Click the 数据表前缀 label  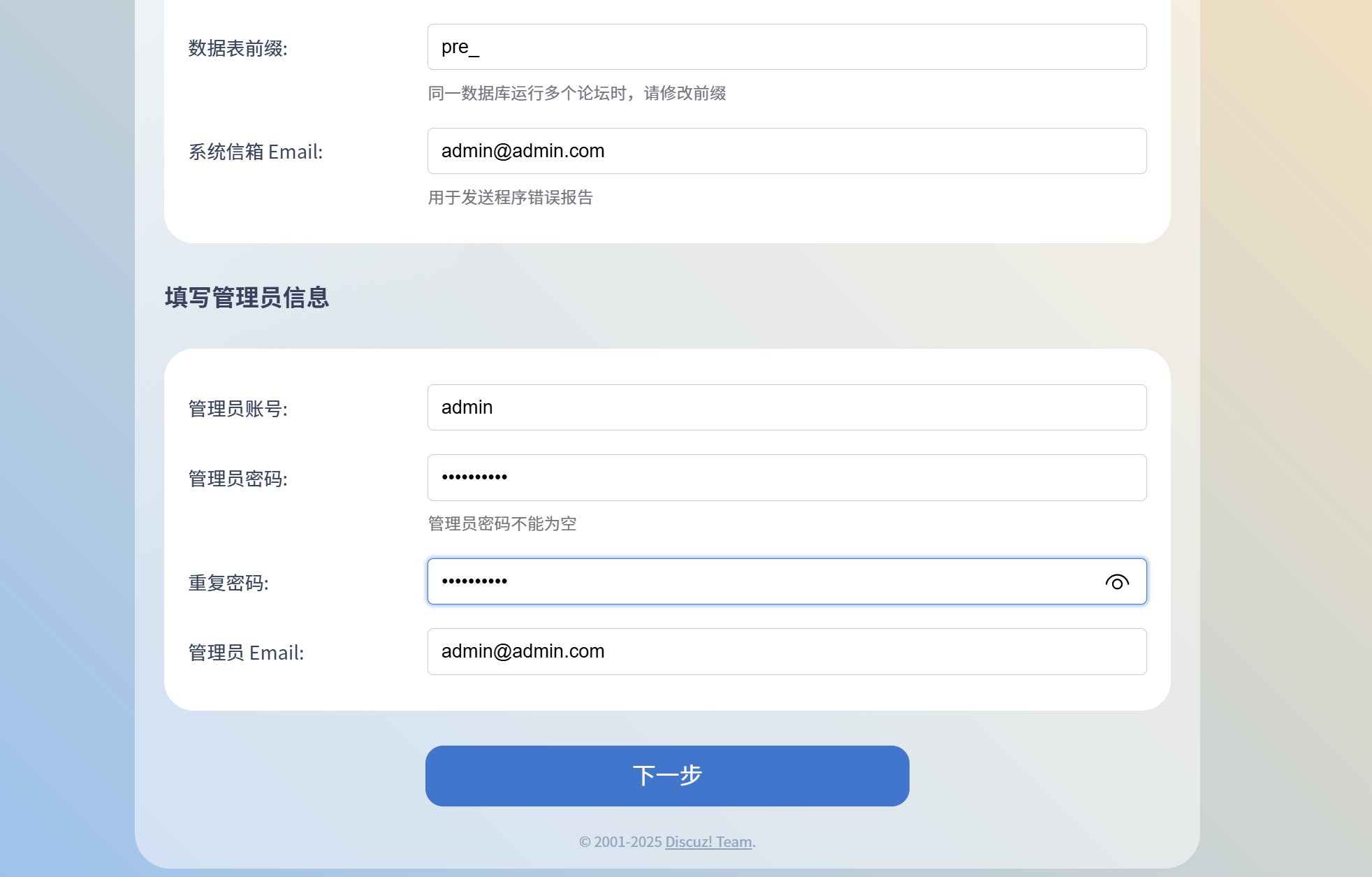coord(238,48)
